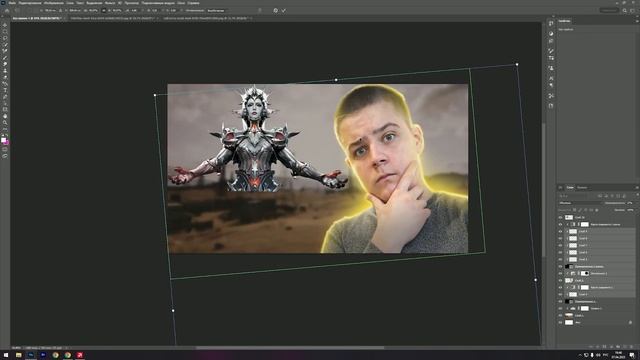Open the Изображение (Image) menu
The image size is (640, 360).
pyautogui.click(x=54, y=3)
